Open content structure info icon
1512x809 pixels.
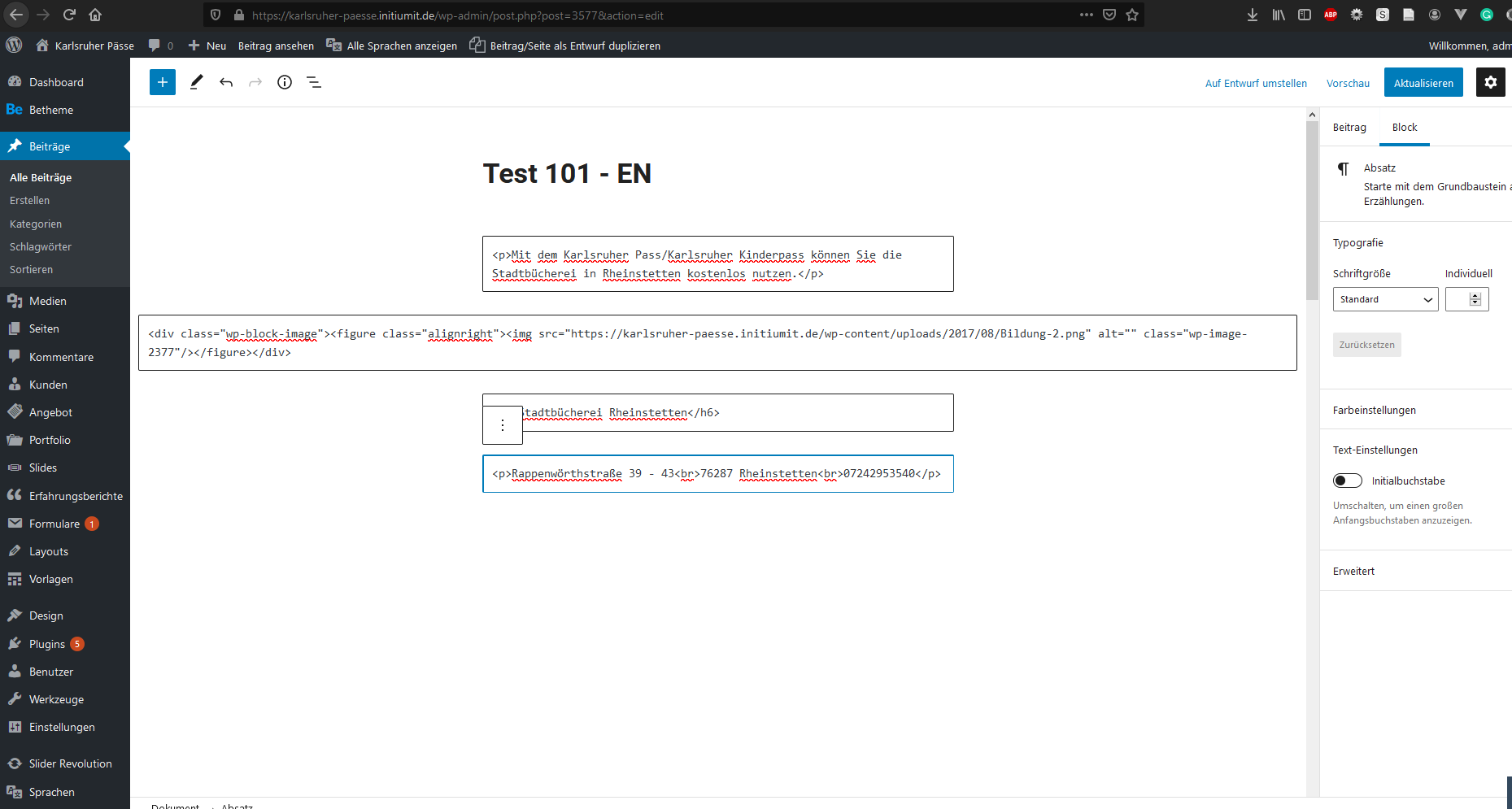pos(285,82)
